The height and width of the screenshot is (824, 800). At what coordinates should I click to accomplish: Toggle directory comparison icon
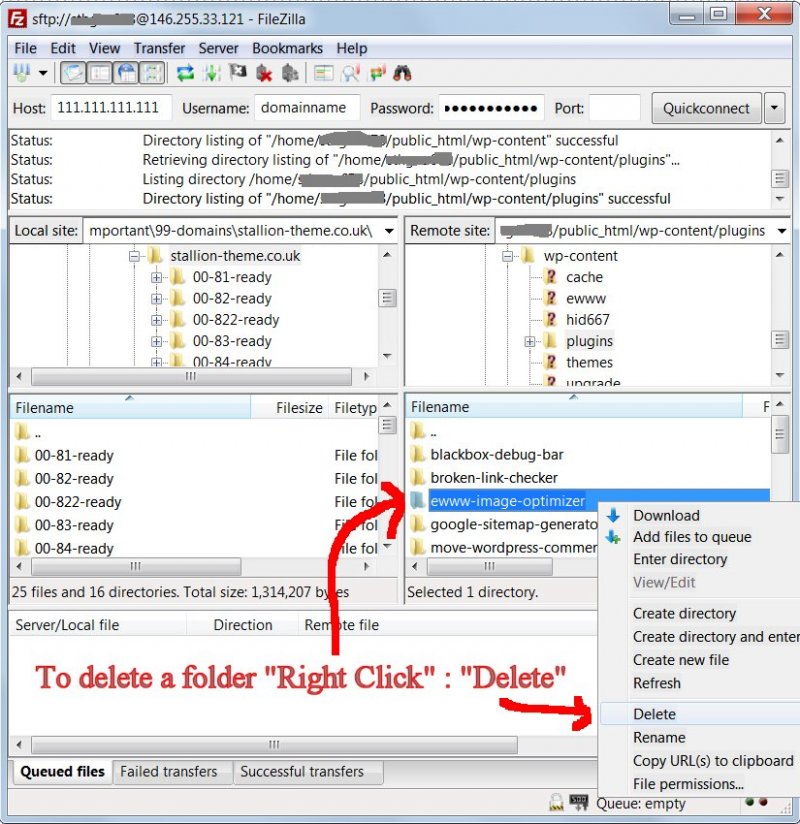point(350,73)
